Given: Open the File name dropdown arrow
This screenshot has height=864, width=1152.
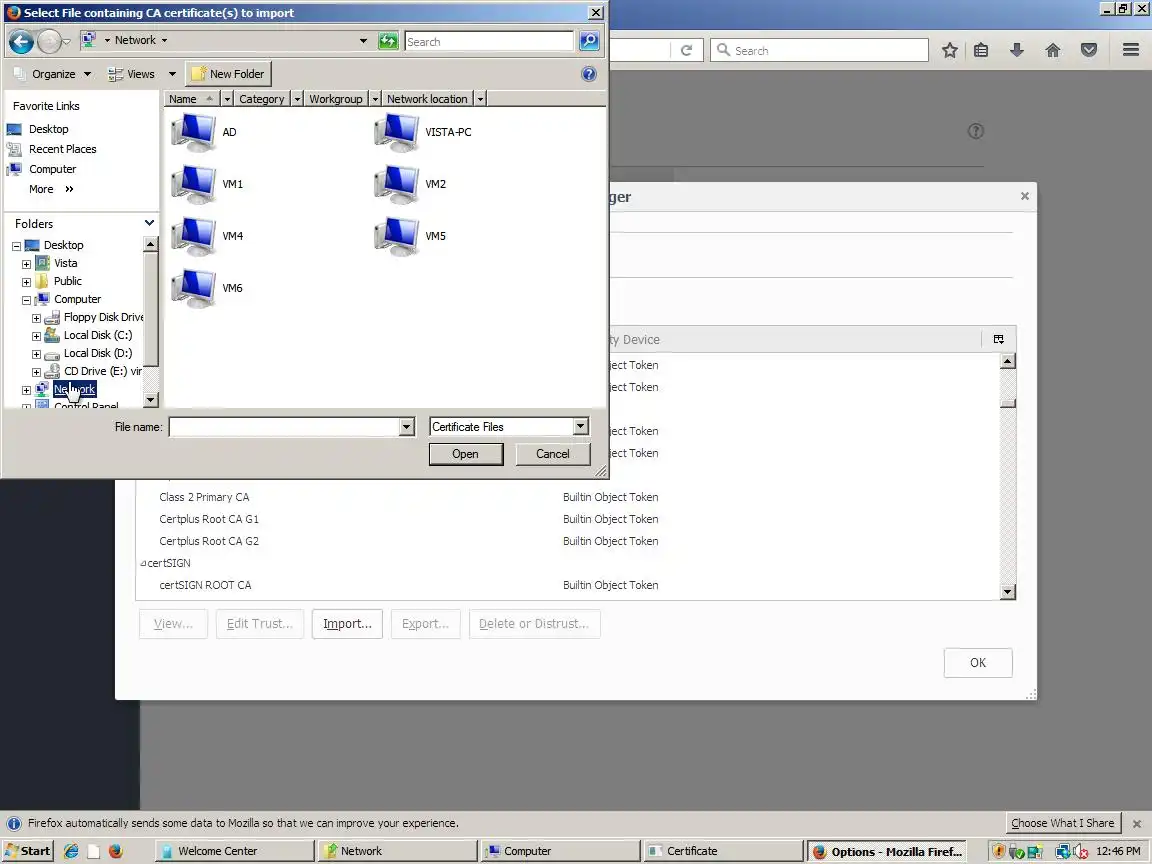Looking at the screenshot, I should point(406,427).
